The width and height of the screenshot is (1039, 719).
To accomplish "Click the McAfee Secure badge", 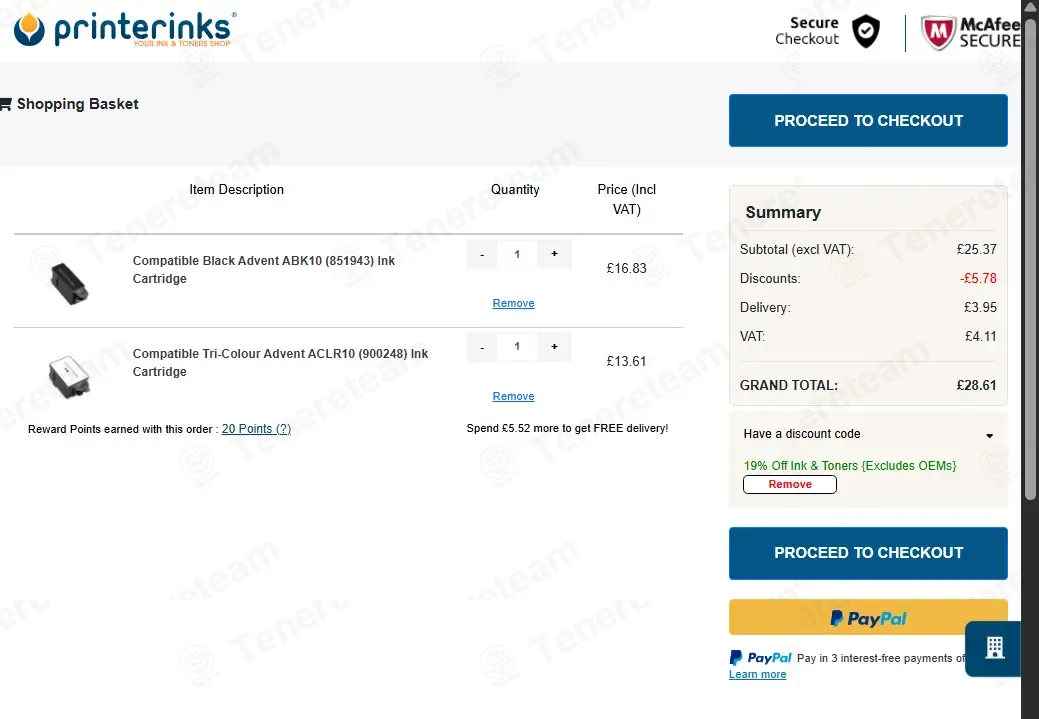I will click(971, 32).
